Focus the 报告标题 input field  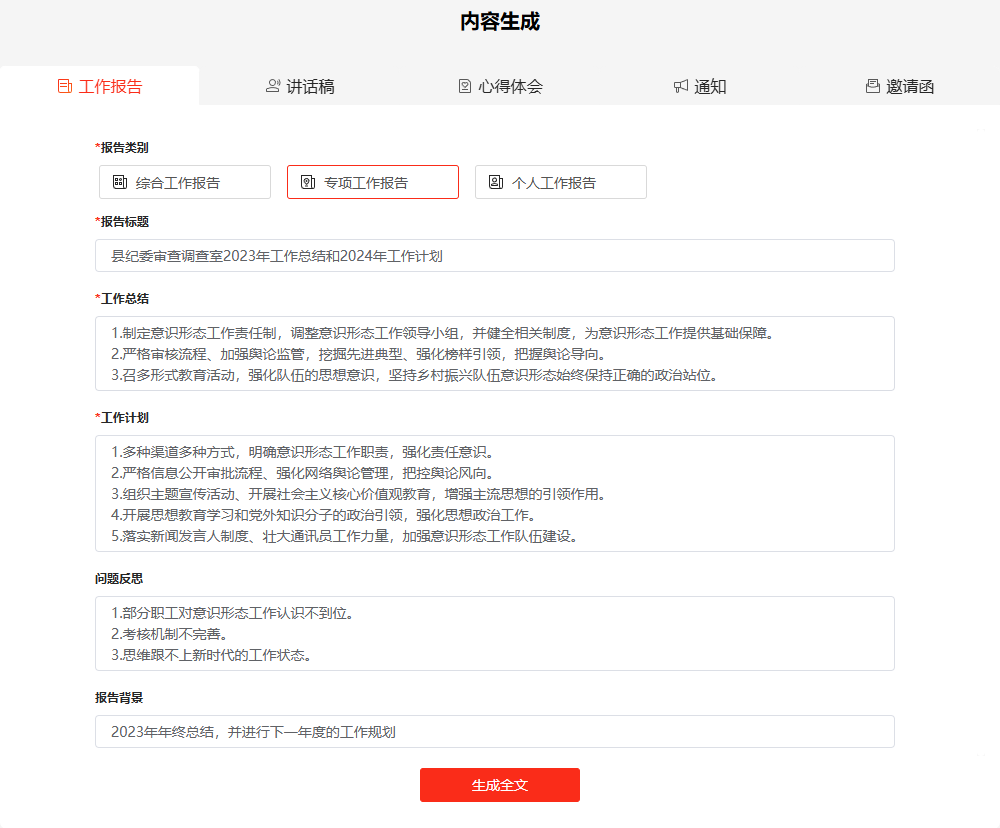tap(495, 256)
